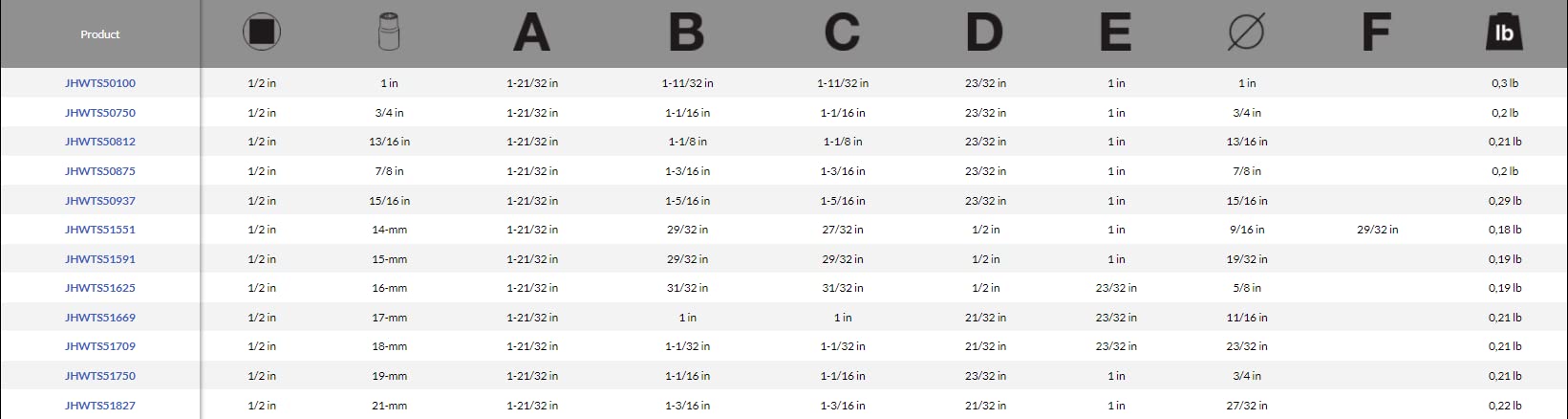Viewport: 1568px width, 419px height.
Task: Click the 29/32 in F value cell
Action: 1377,230
